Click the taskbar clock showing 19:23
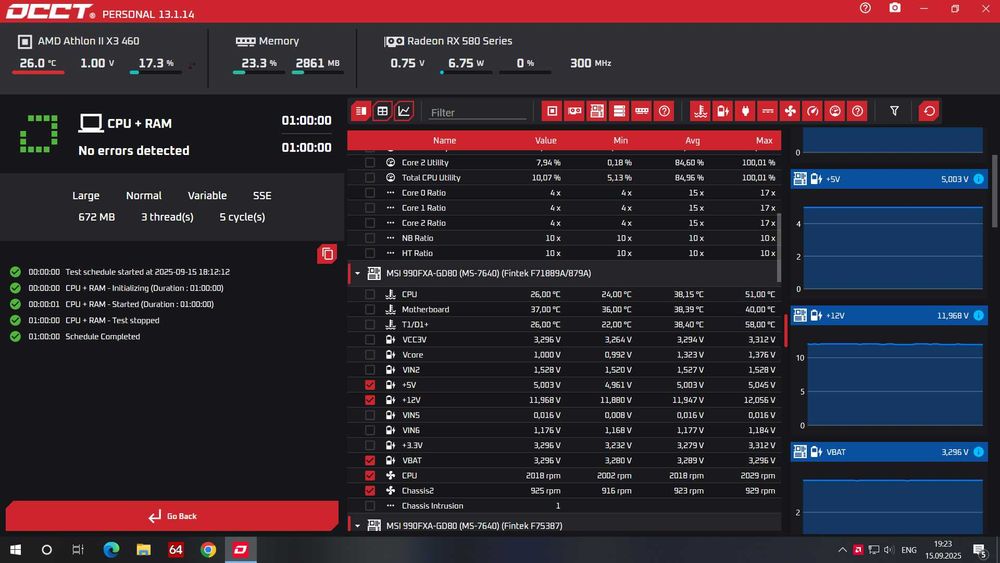Screen dimensions: 1000x563 tap(943, 550)
